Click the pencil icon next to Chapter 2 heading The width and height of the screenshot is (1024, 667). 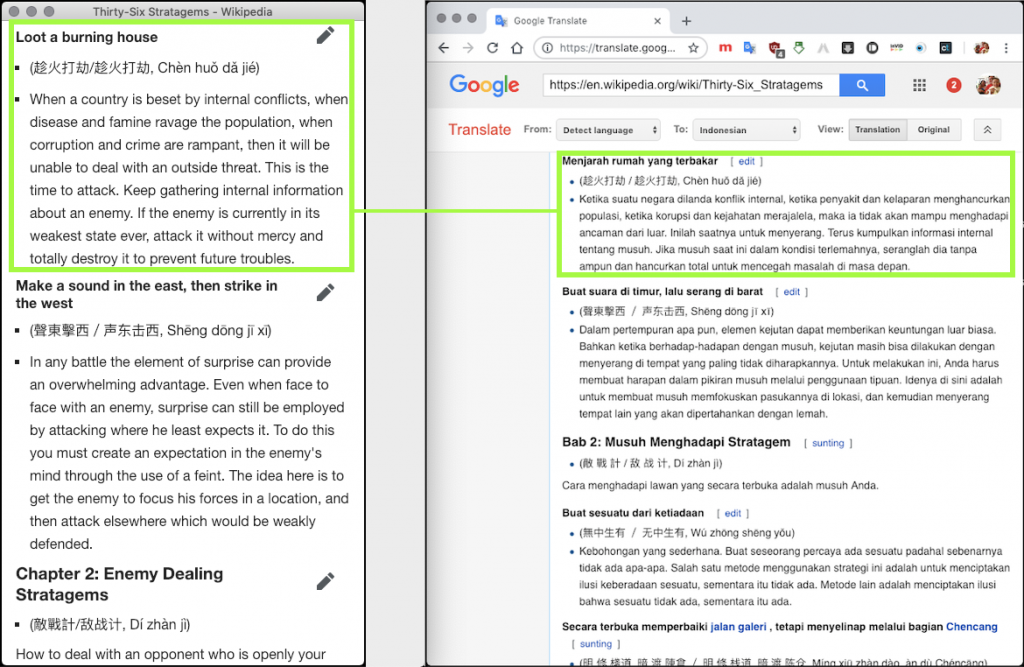tap(325, 582)
